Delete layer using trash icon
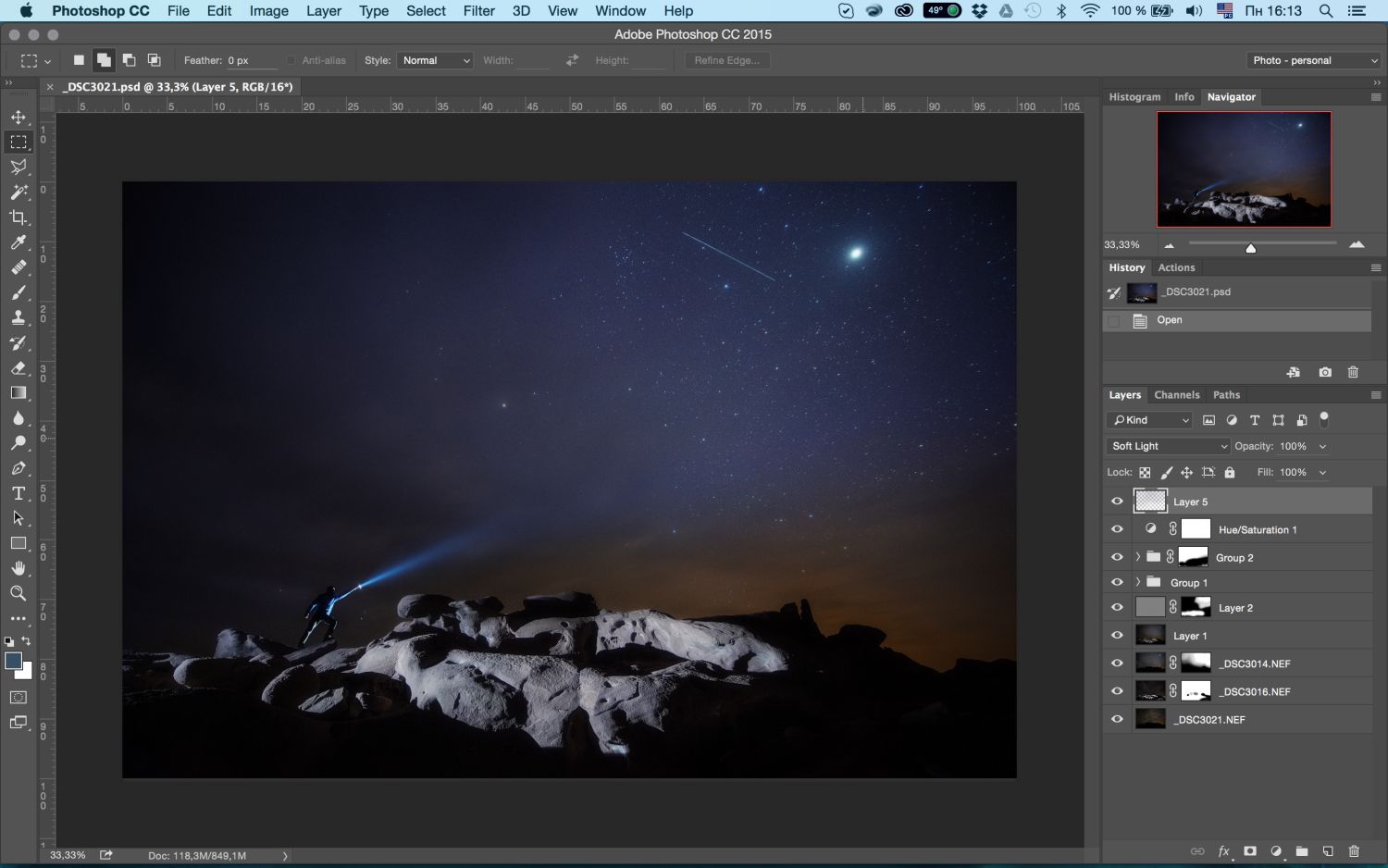This screenshot has height=868, width=1388. point(1354,851)
